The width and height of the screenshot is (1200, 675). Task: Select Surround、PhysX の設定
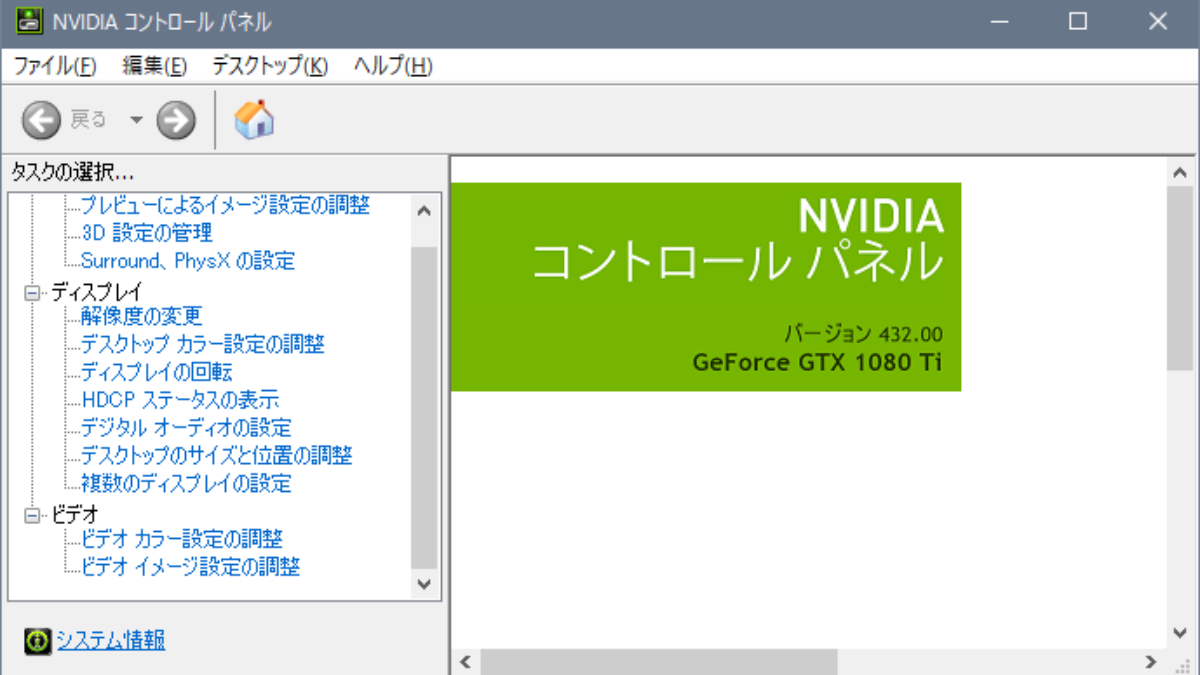tap(188, 262)
